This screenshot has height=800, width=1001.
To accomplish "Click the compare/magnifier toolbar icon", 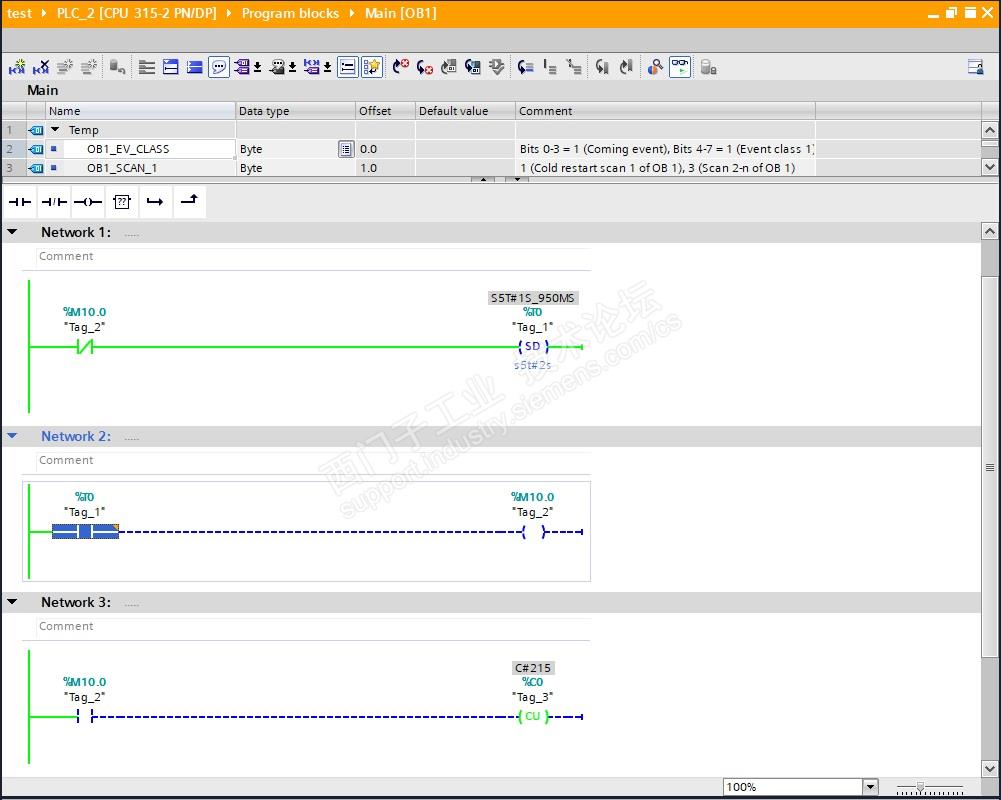I will point(655,67).
